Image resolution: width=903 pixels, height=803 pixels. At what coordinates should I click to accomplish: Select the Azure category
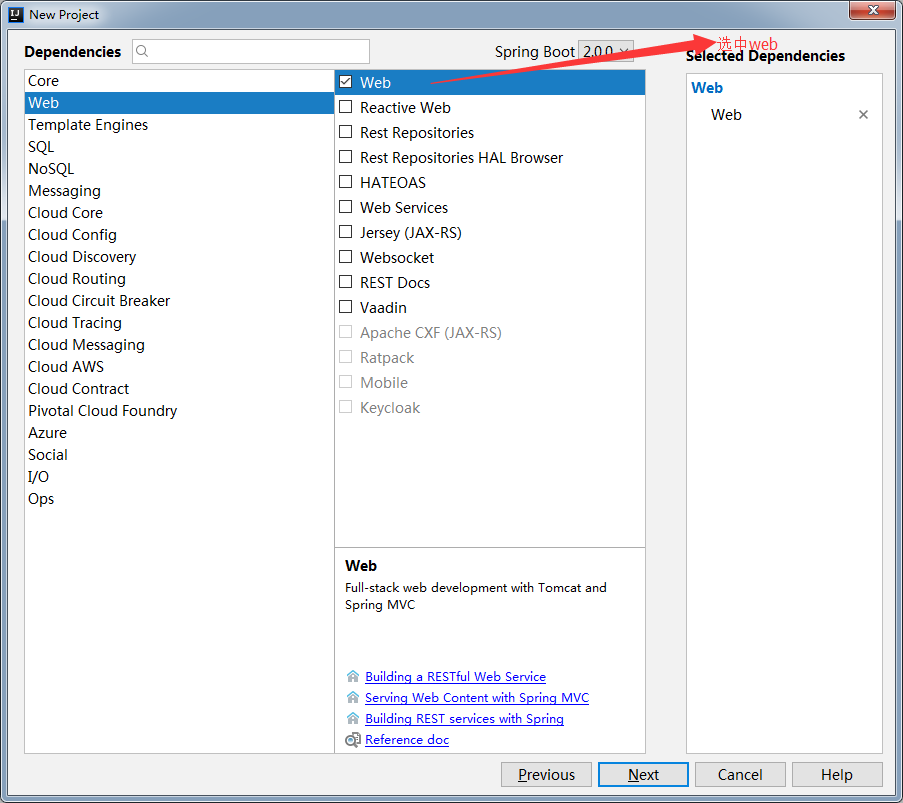click(x=179, y=433)
